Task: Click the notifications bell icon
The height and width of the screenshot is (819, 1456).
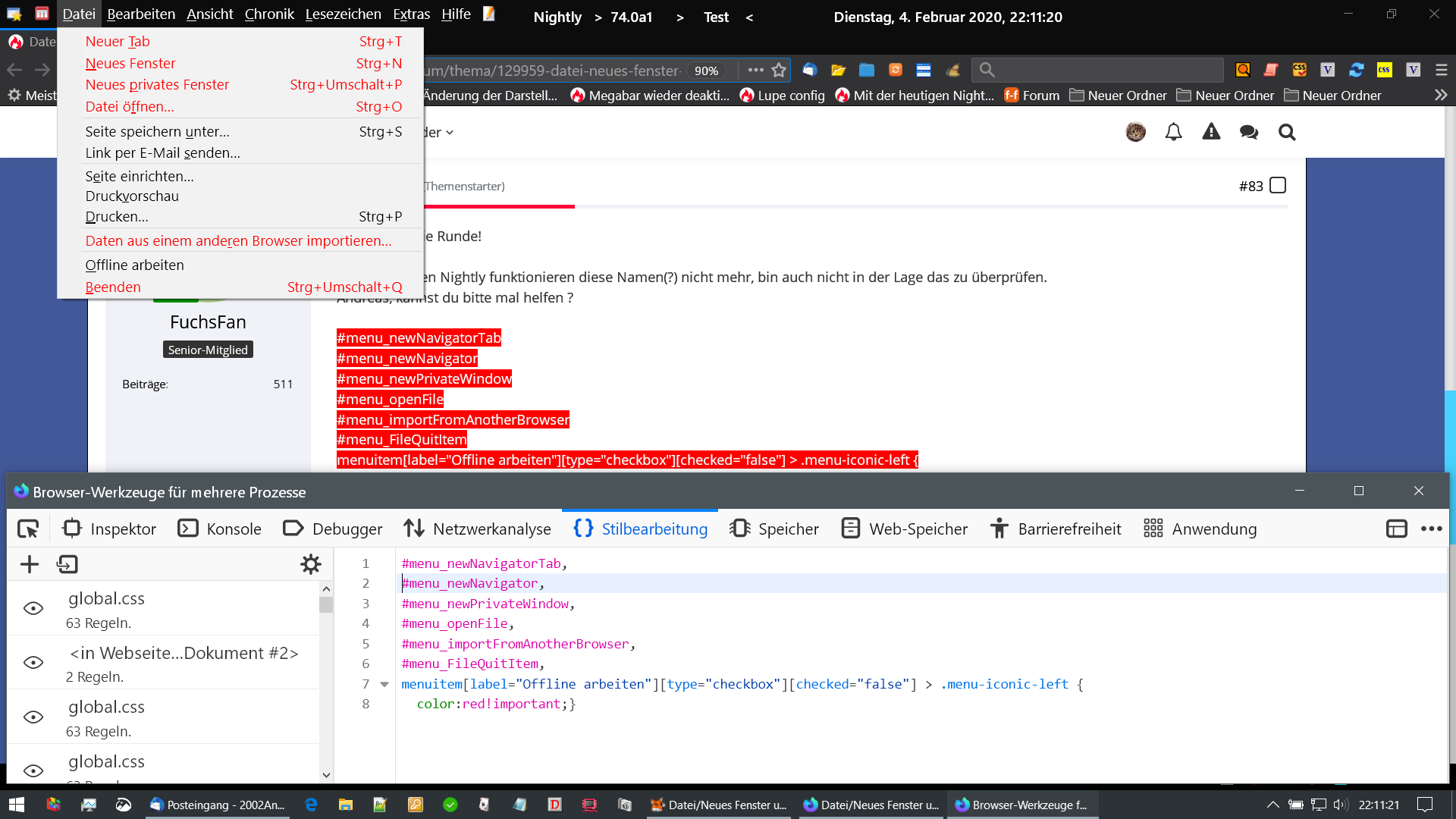Action: click(1173, 132)
